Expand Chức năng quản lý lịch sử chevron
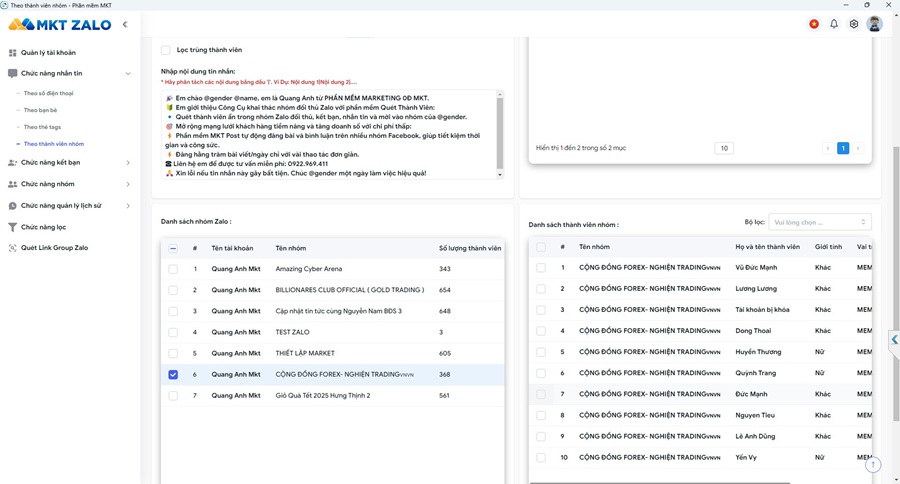This screenshot has height=484, width=900. click(128, 206)
